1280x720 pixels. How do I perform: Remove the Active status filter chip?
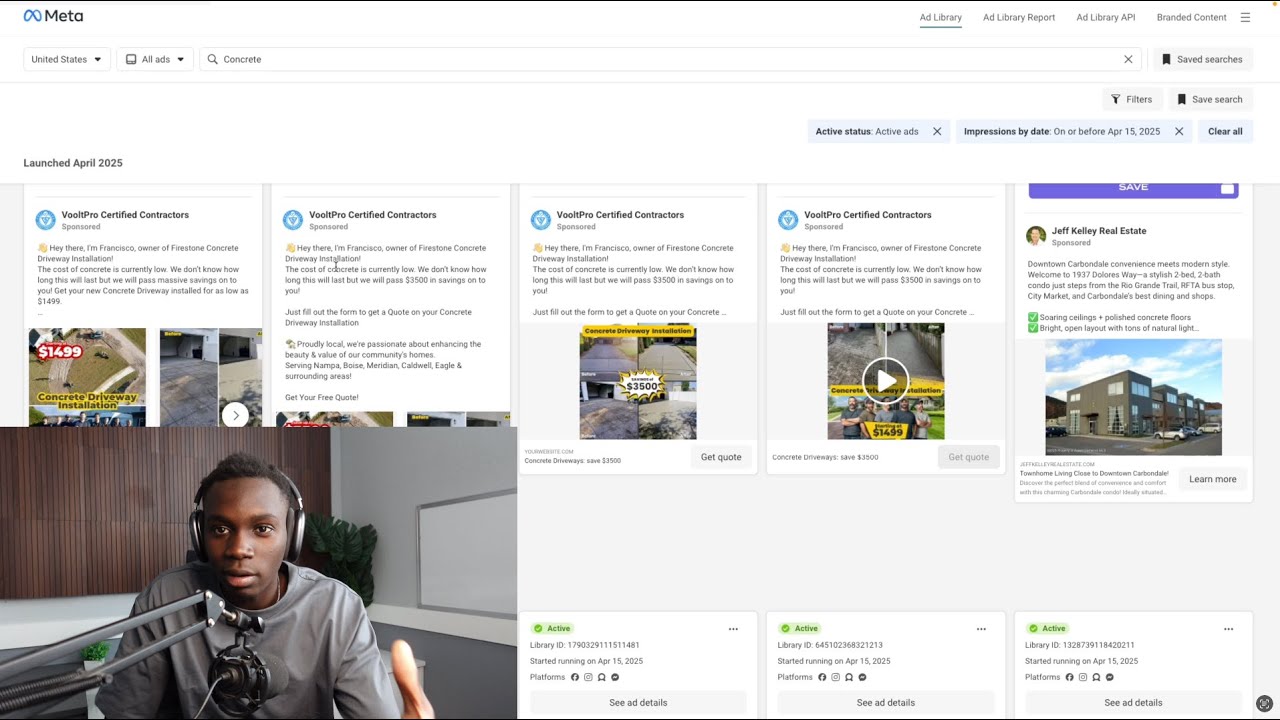pos(937,131)
